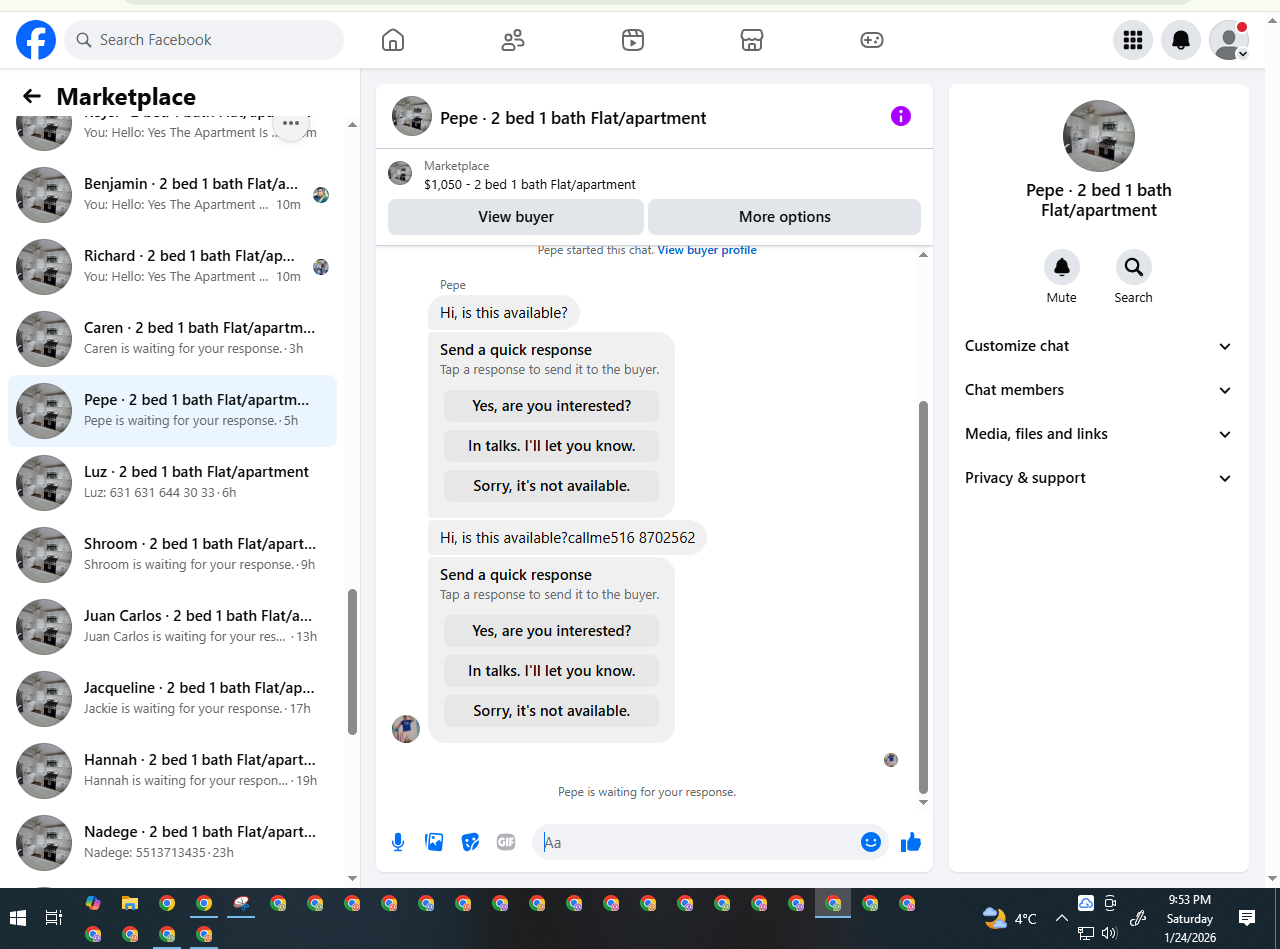Select Pepe's conversation in the list
Viewport: 1280px width, 949px height.
coord(172,411)
